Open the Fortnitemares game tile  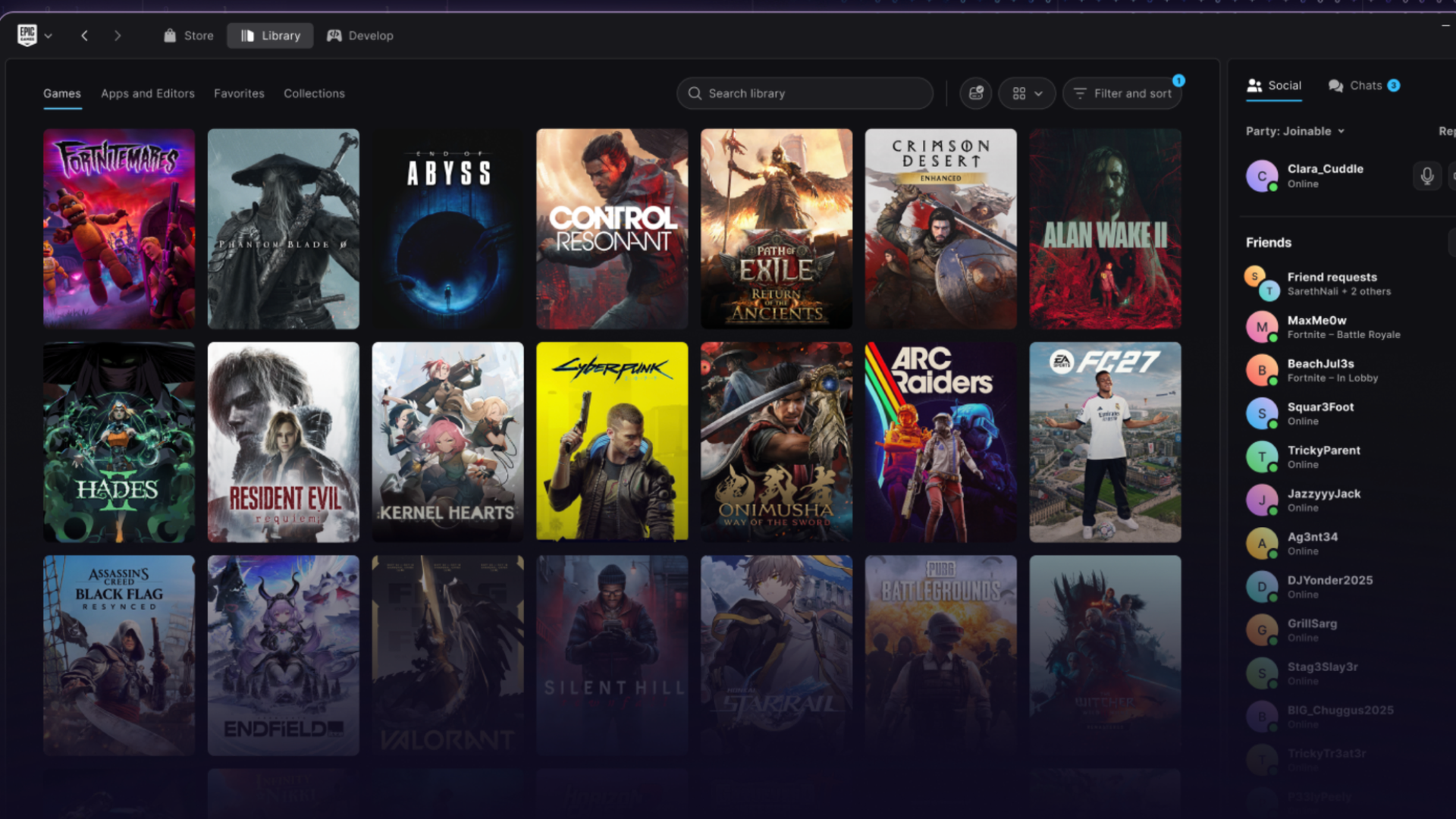tap(119, 229)
